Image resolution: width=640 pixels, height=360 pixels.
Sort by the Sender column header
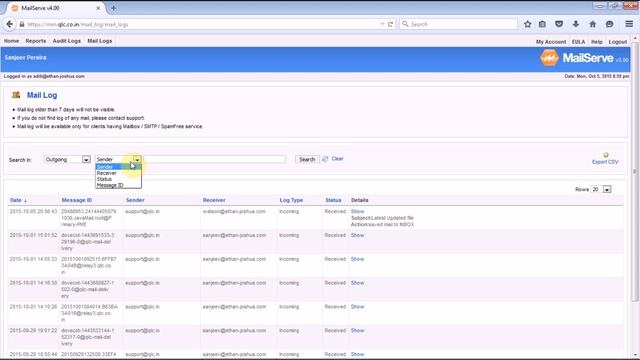pos(135,200)
